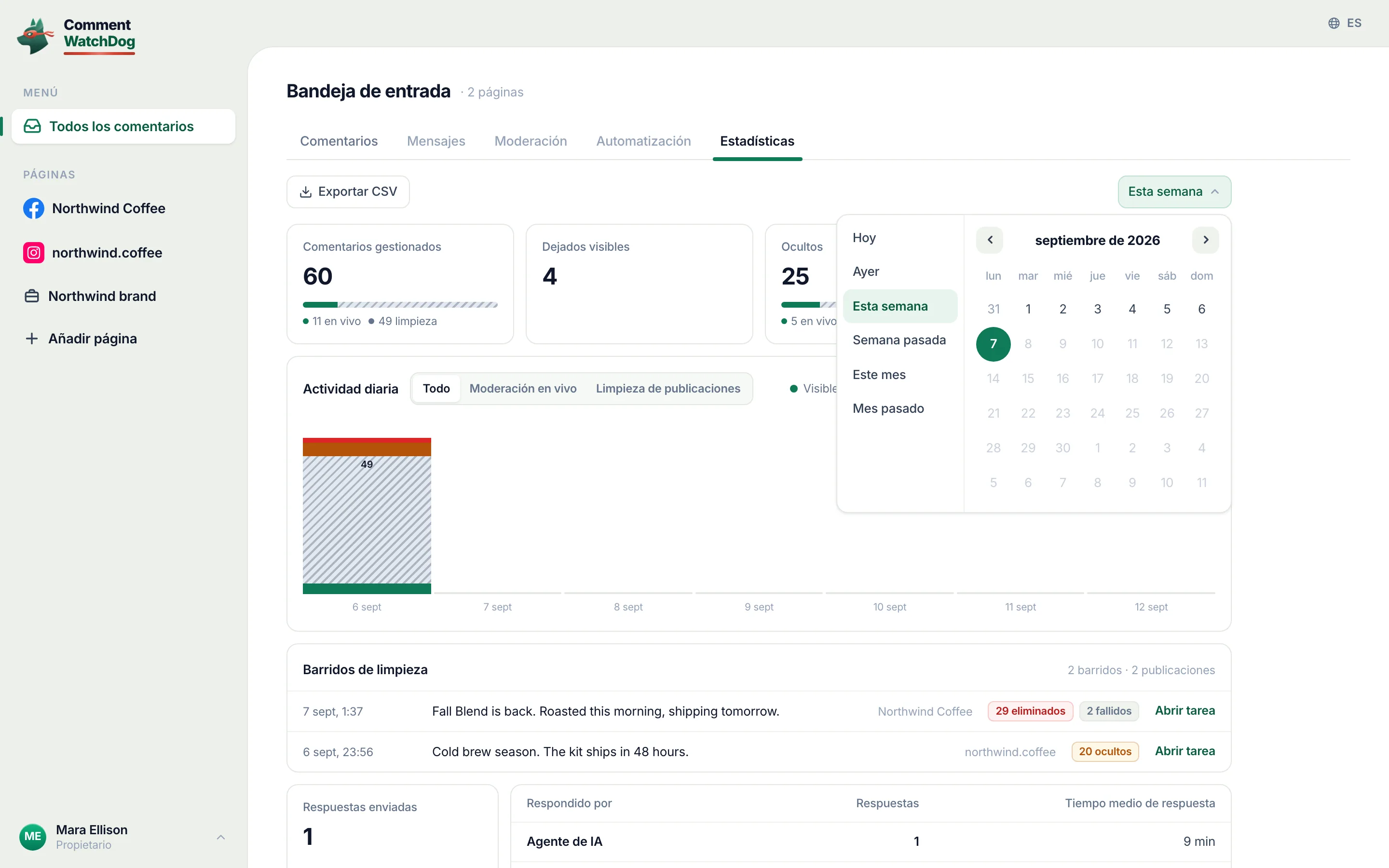This screenshot has height=868, width=1389.
Task: Choose the Ayer preset
Action: (x=900, y=271)
